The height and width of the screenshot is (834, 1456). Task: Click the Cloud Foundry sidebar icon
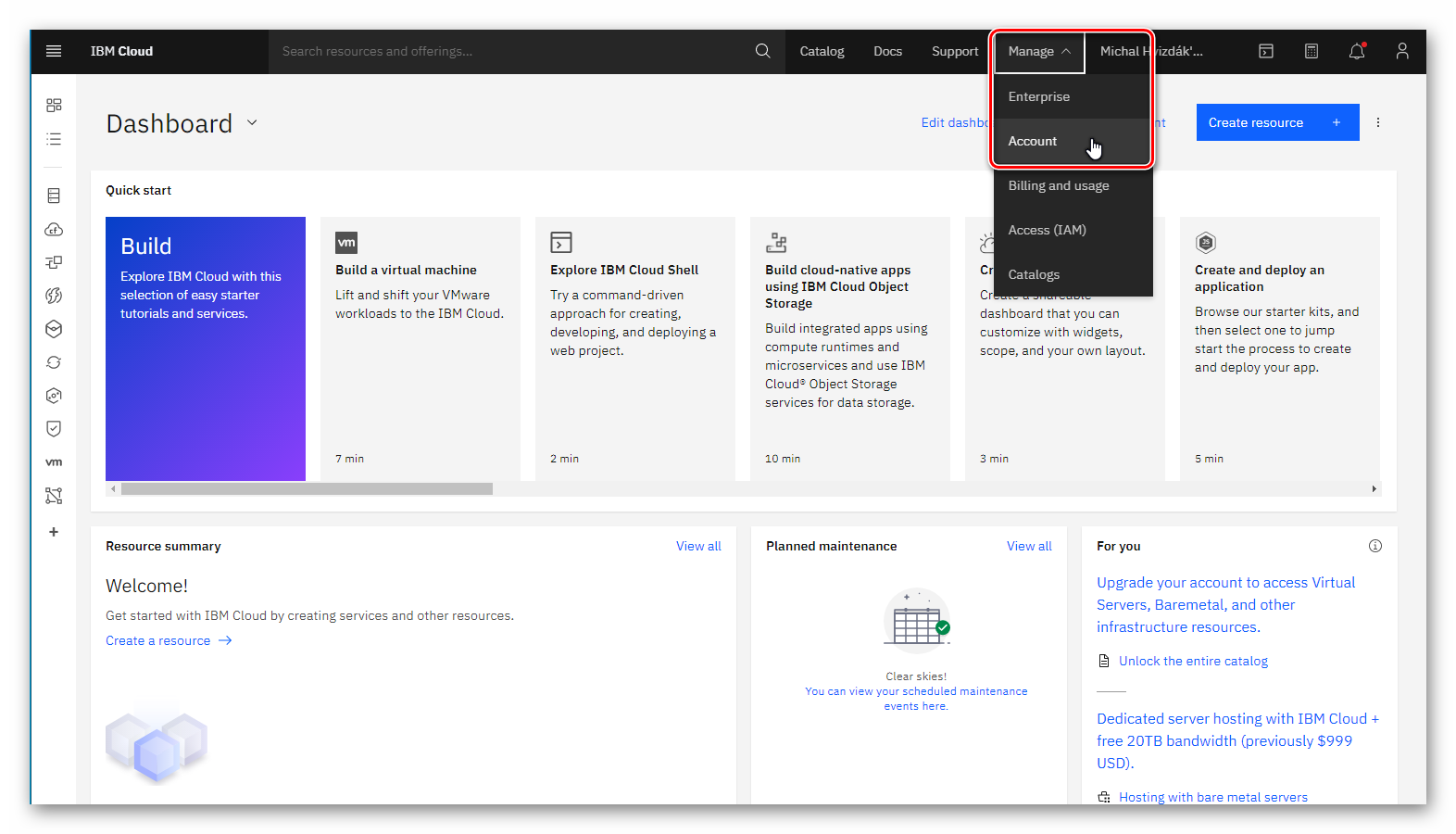click(x=54, y=230)
